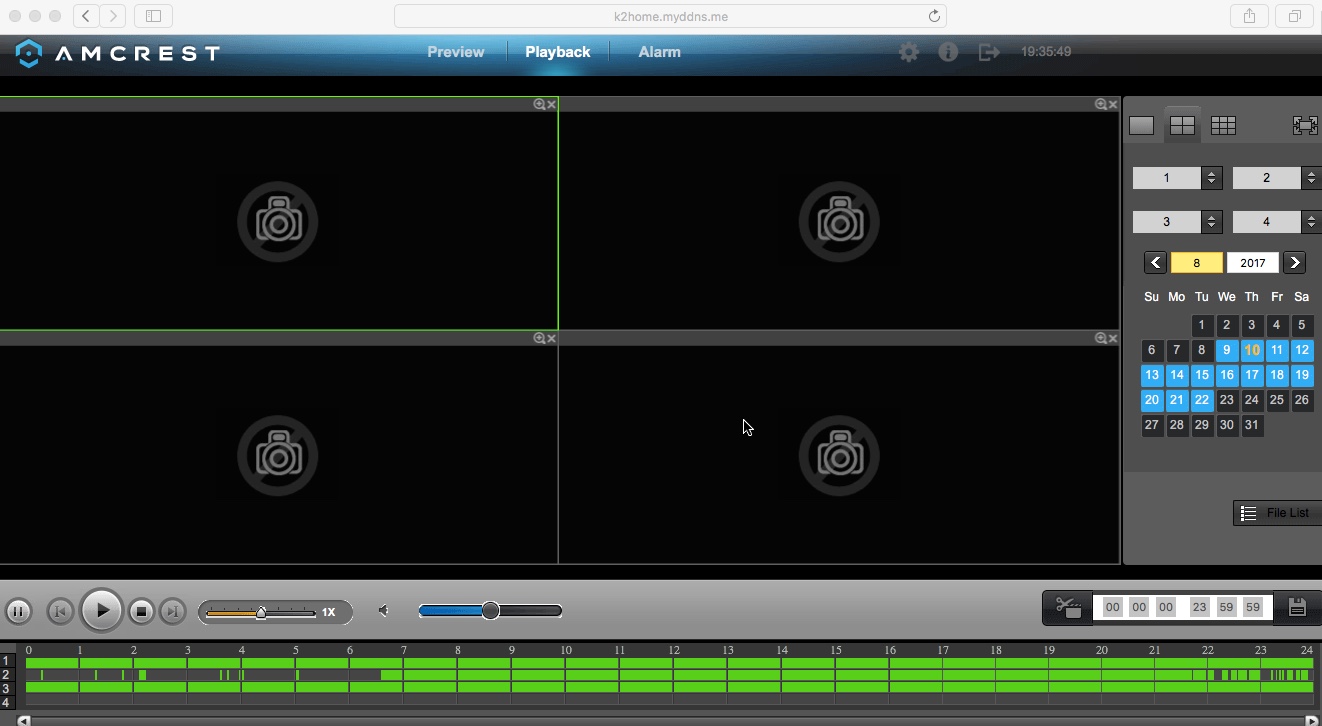1322x726 pixels.
Task: Click the logout icon in header
Action: pos(989,52)
